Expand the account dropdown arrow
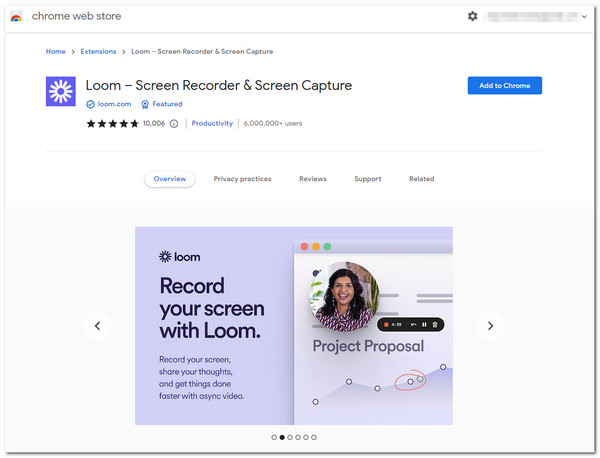The image size is (600, 458). click(x=584, y=16)
